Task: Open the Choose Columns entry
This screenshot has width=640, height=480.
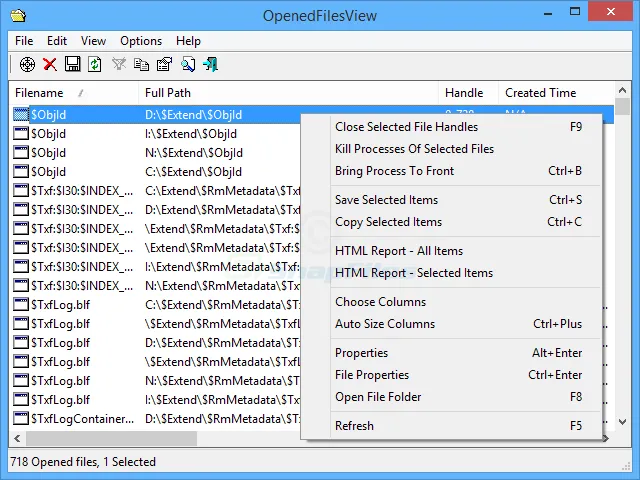Action: point(466,302)
